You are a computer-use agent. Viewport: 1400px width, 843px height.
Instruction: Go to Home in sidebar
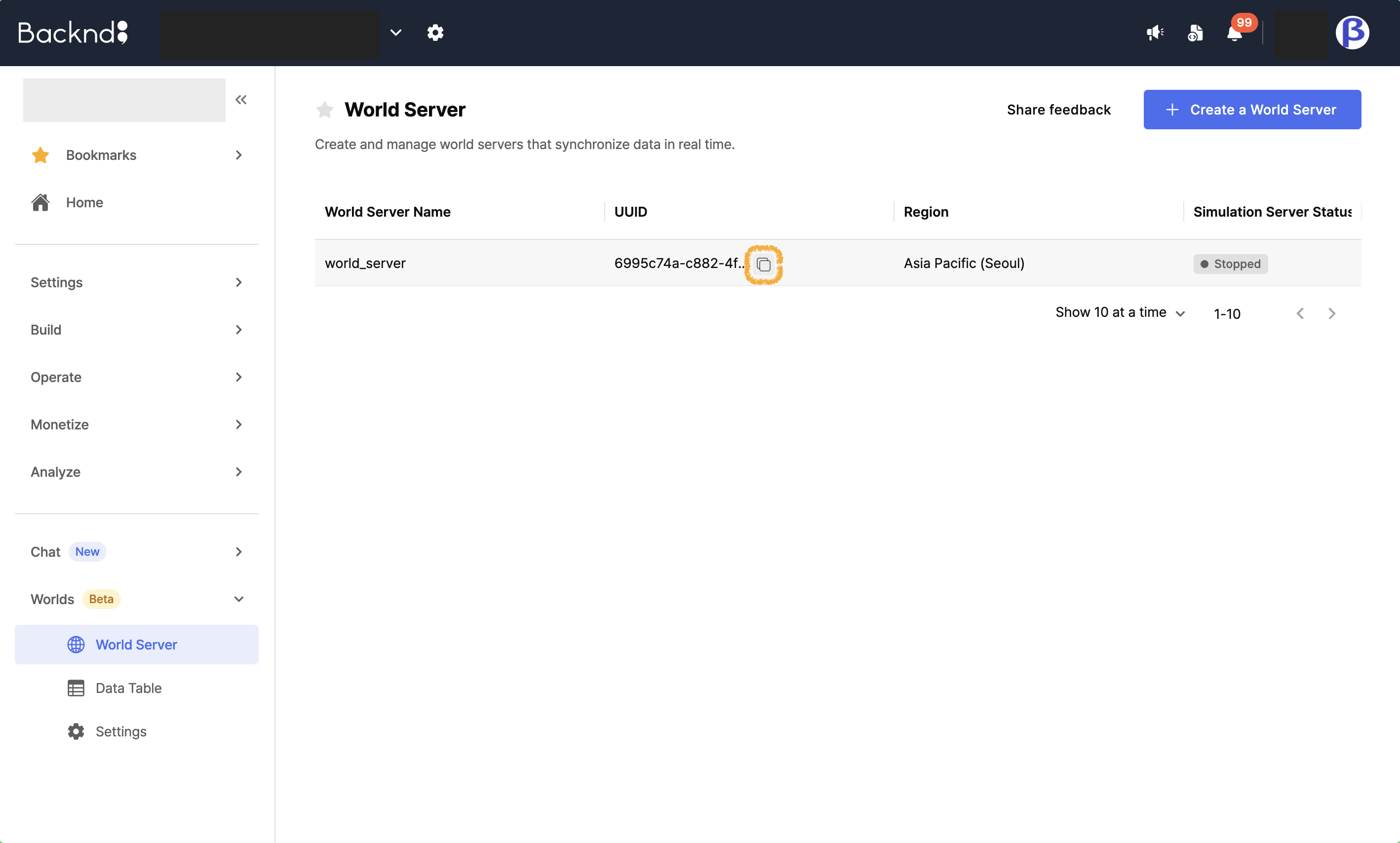click(x=84, y=203)
